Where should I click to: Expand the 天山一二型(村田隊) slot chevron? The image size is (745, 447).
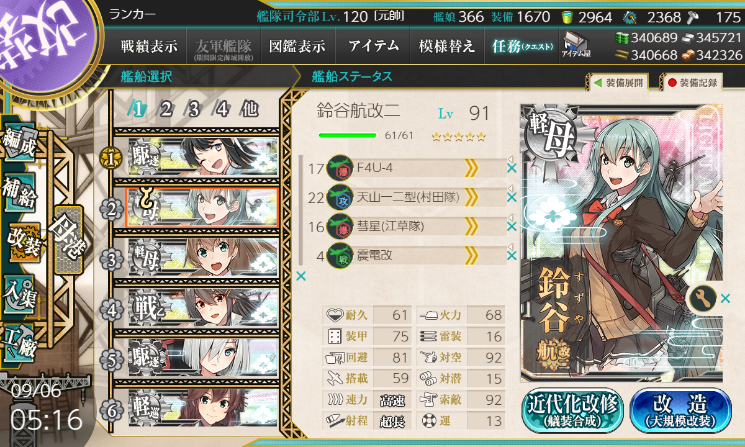tap(470, 197)
